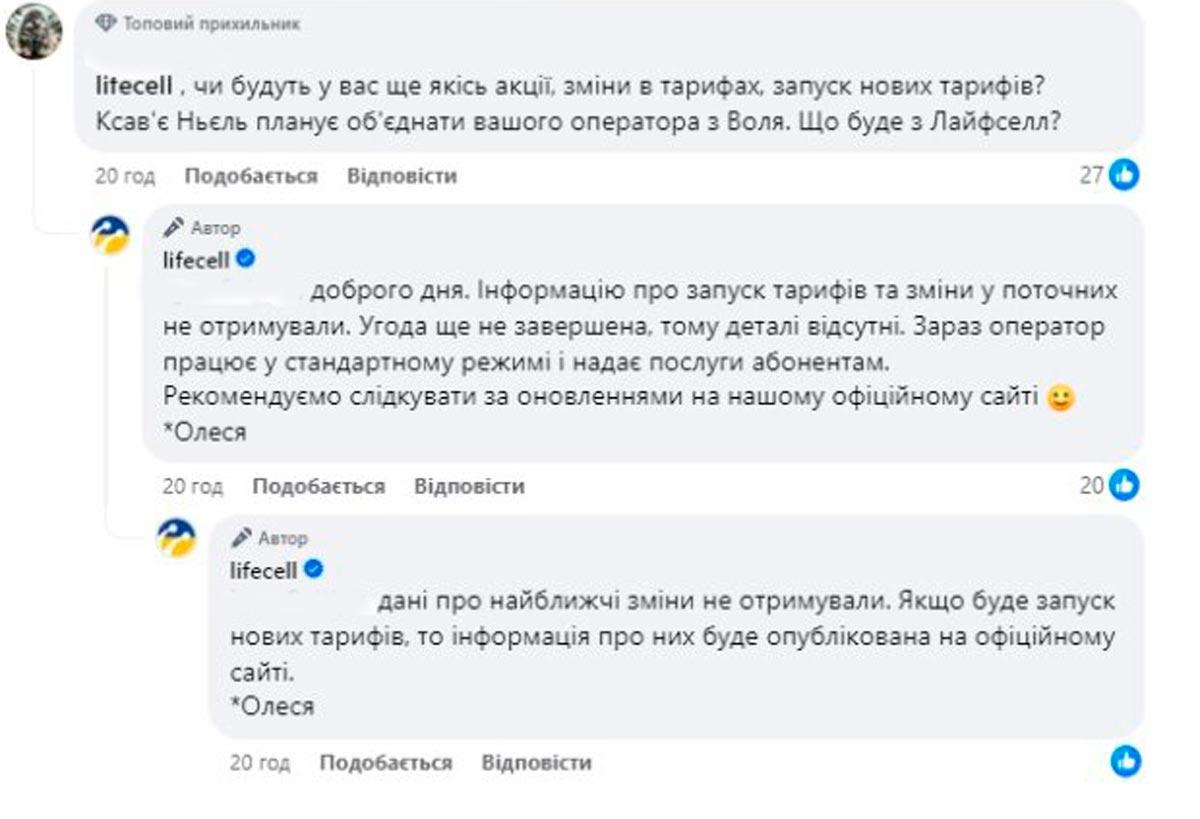Click the "20 год" timestamp under the question comment
This screenshot has height=819, width=1200.
[x=125, y=176]
